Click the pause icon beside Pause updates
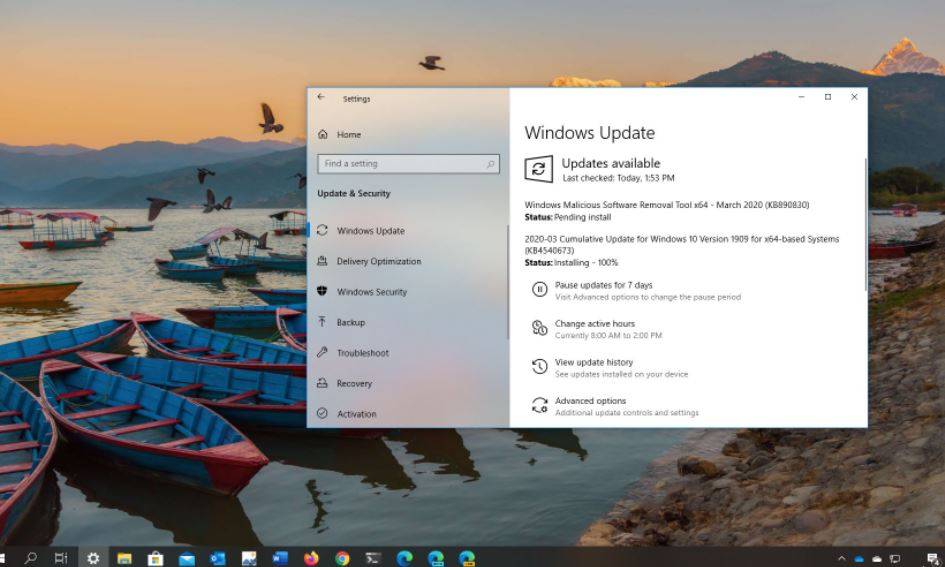 pos(539,290)
